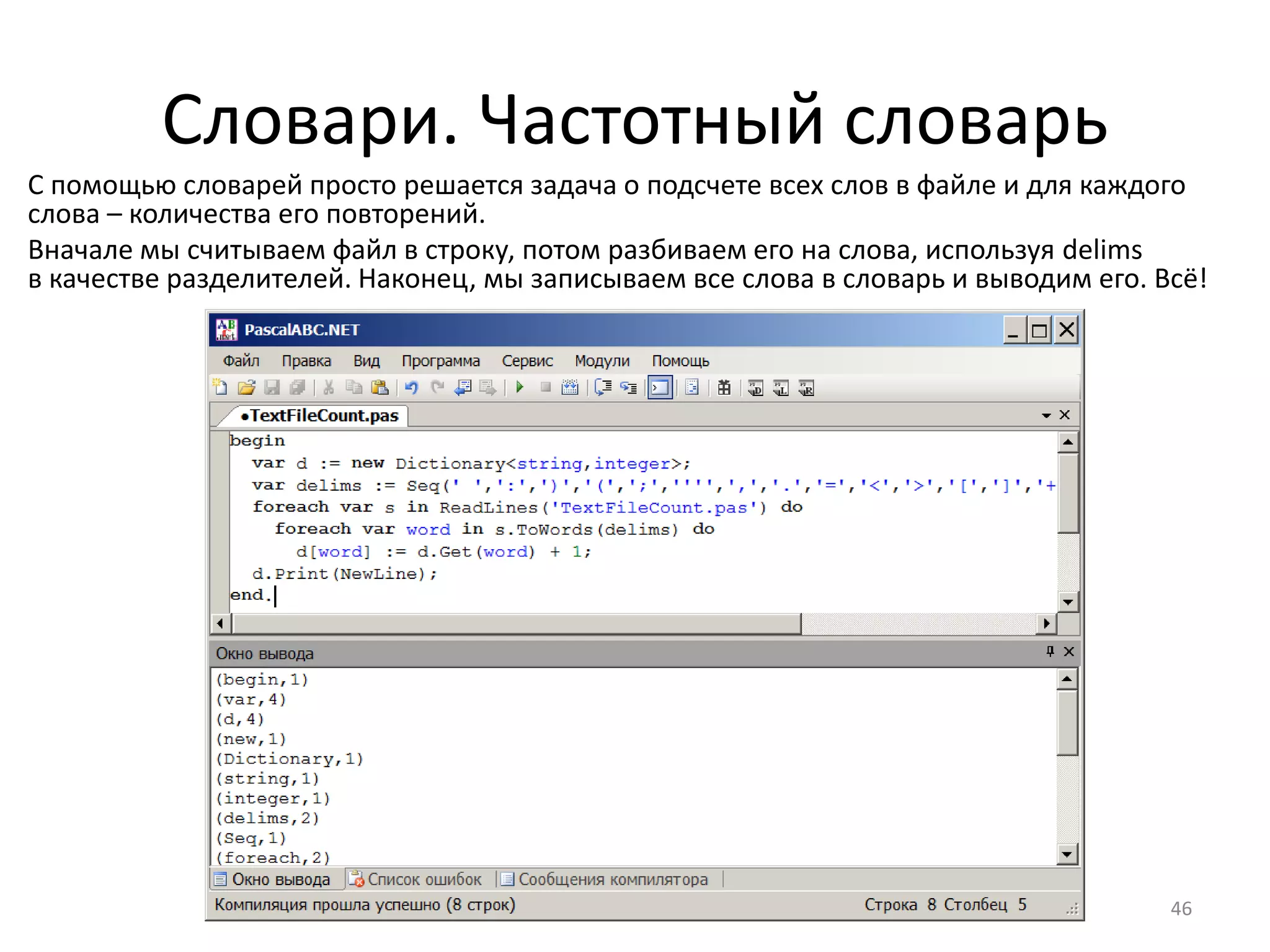The image size is (1270, 952).
Task: Click the (Dictionary,1) output line
Action: [289, 759]
